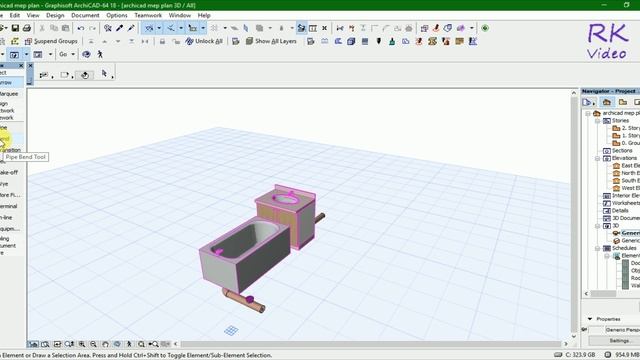Click the Trace reference icon highlighted in toolbar
The height and width of the screenshot is (360, 640).
(301, 28)
